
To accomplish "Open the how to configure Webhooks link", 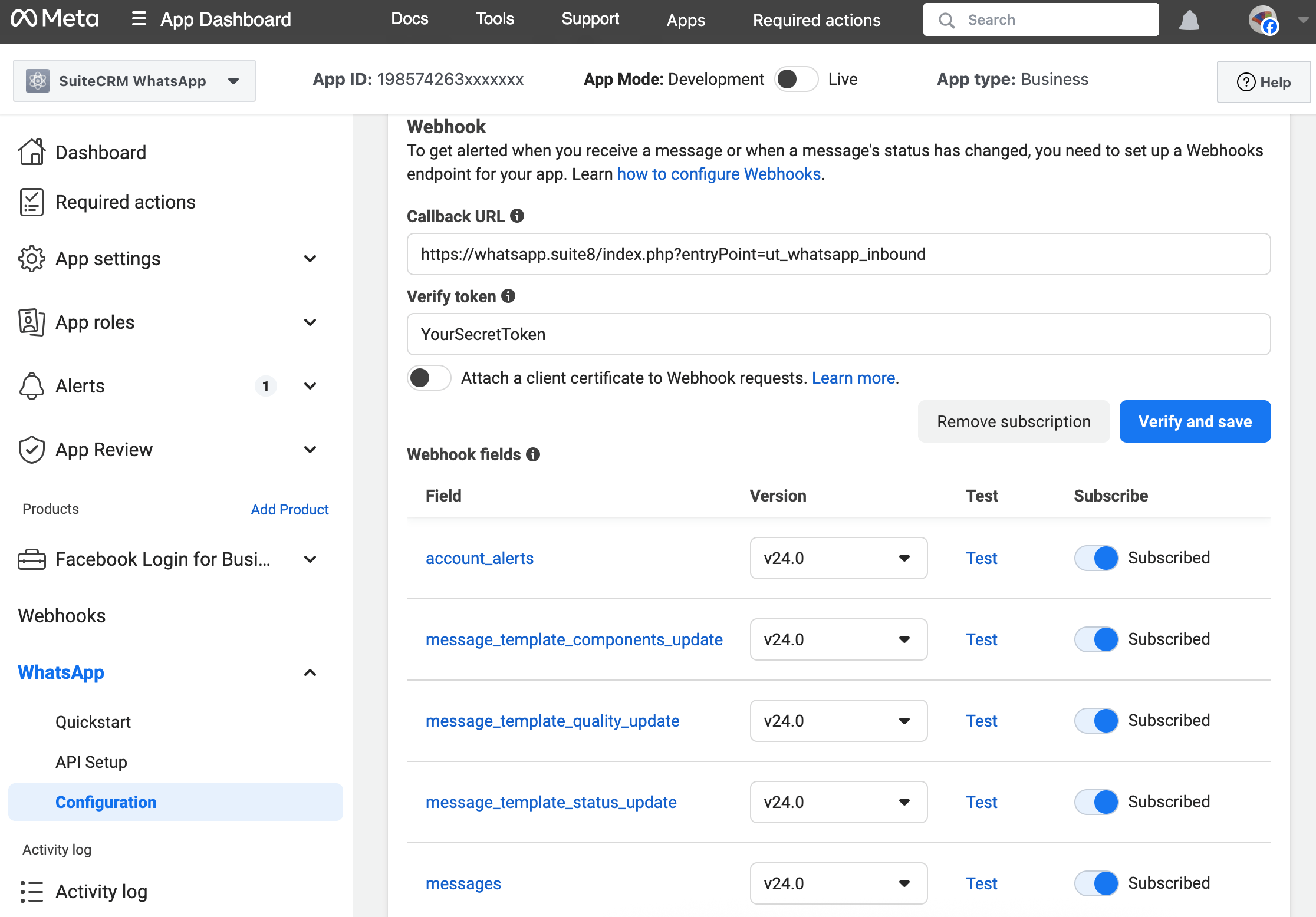I will tap(719, 174).
